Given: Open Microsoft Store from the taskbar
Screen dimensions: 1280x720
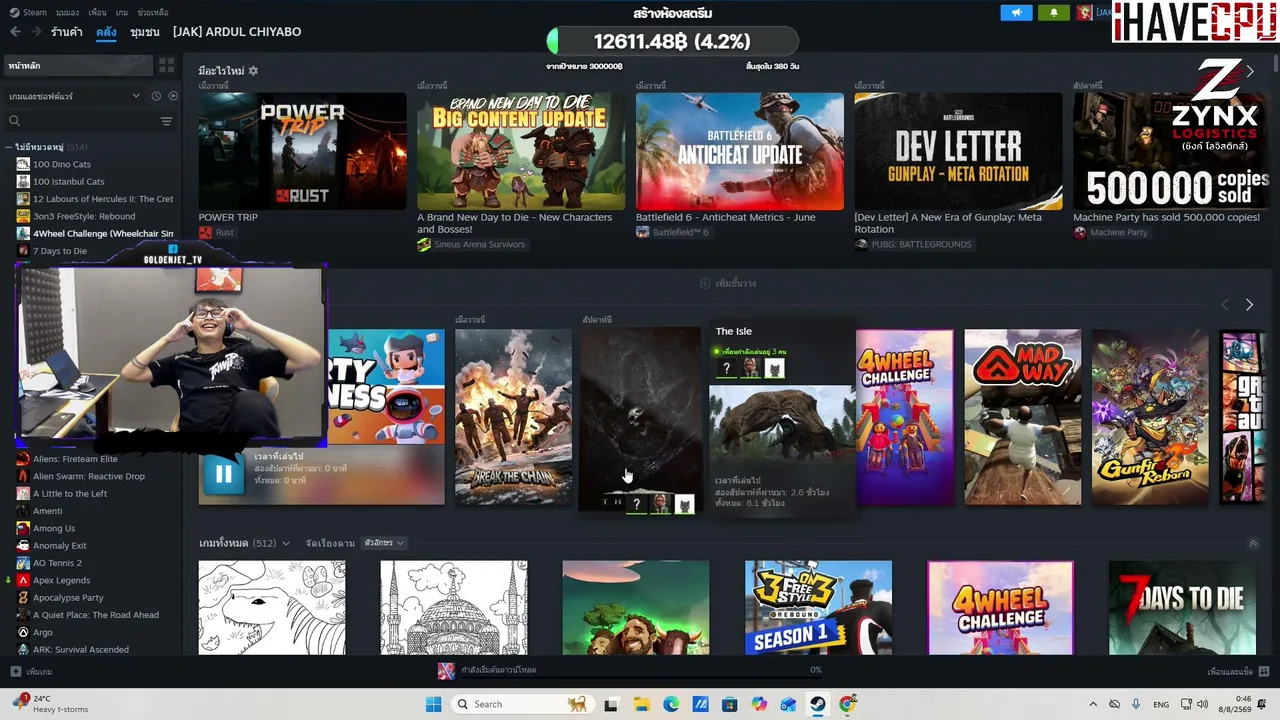Looking at the screenshot, I should (x=730, y=704).
